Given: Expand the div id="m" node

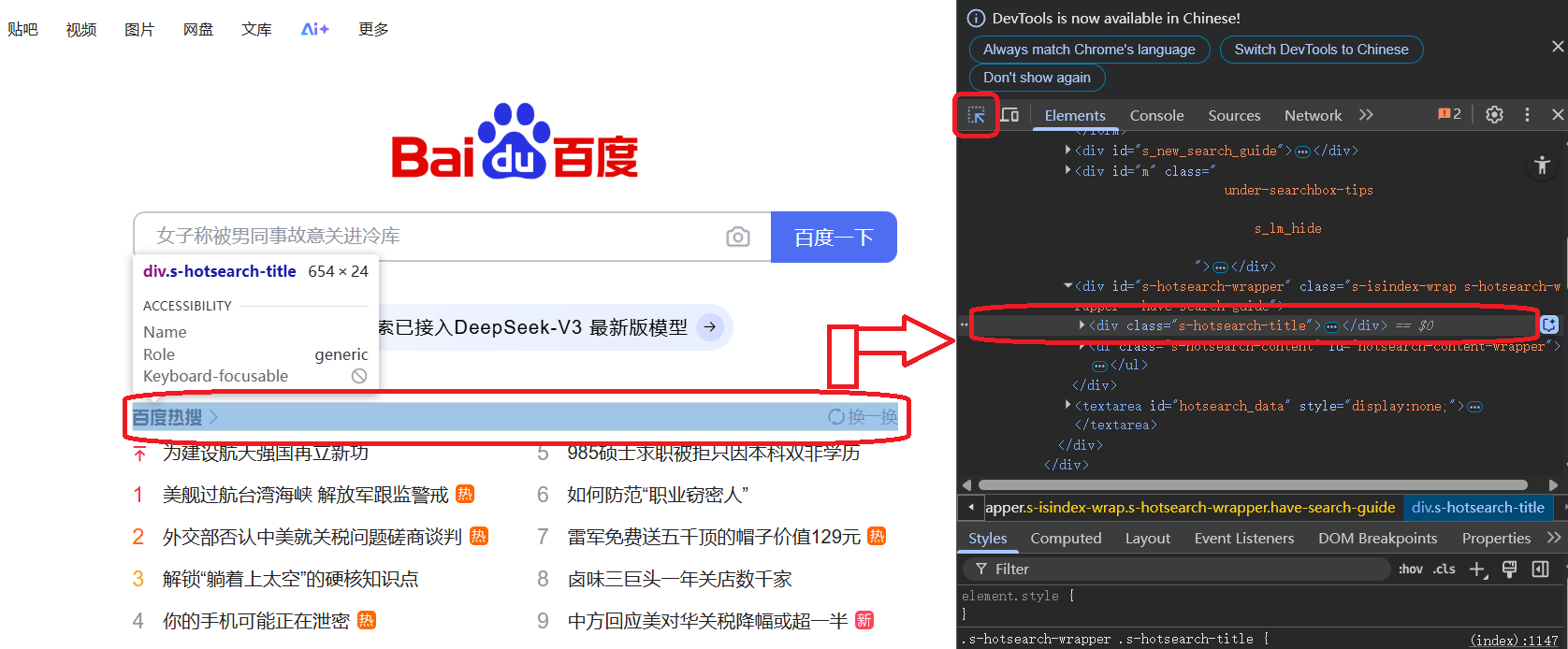Looking at the screenshot, I should tap(1068, 170).
